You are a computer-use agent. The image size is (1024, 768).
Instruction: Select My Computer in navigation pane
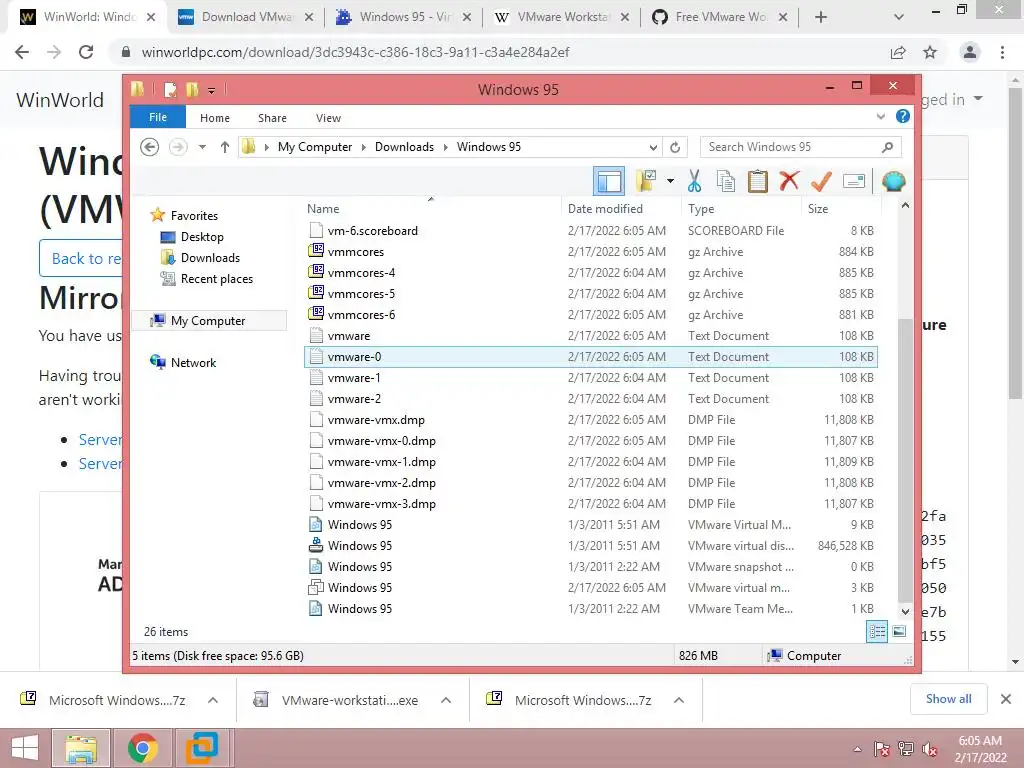click(x=208, y=321)
